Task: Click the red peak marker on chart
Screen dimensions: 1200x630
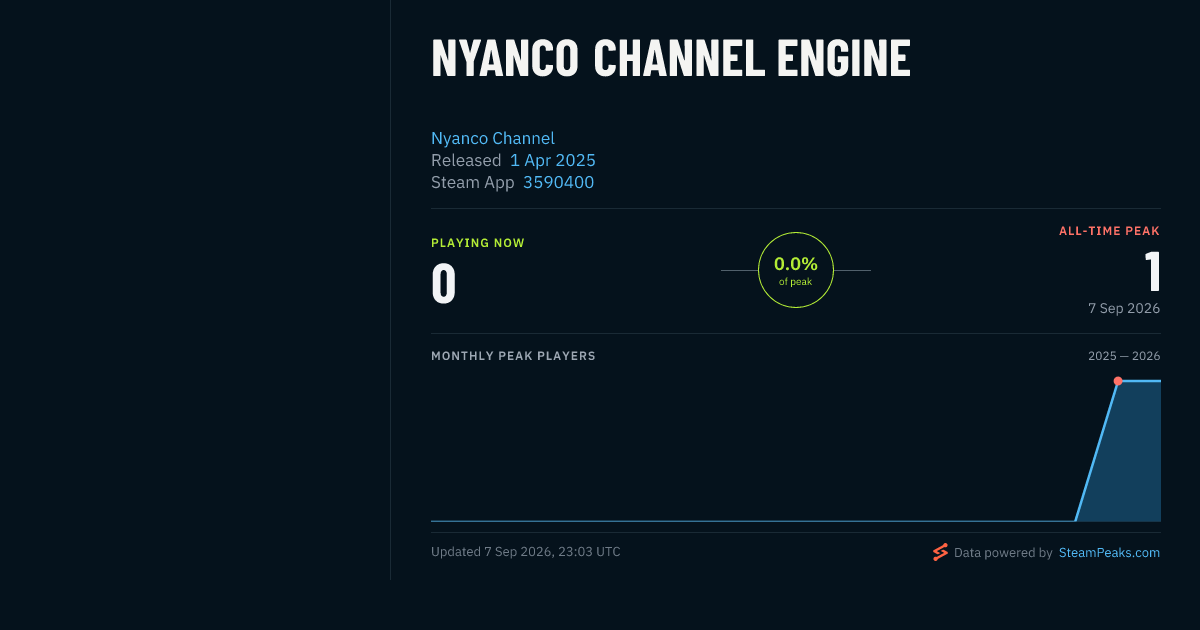Action: click(x=1118, y=381)
